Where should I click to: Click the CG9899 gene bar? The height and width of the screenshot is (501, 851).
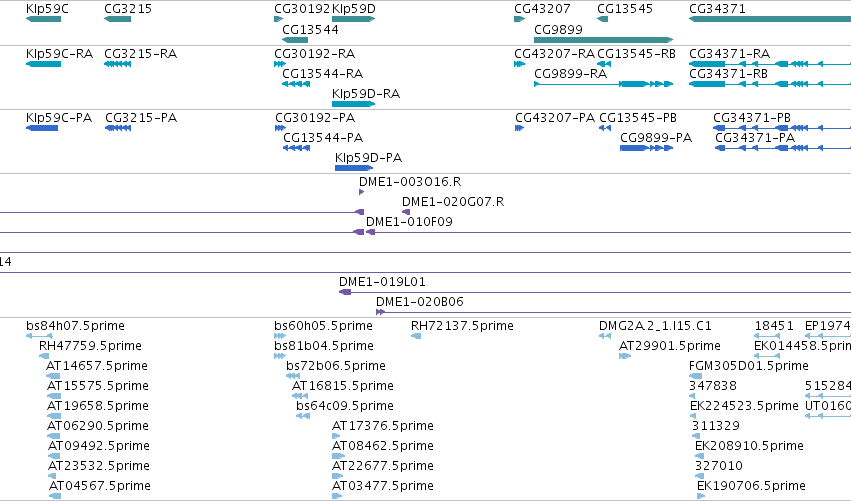[x=604, y=40]
